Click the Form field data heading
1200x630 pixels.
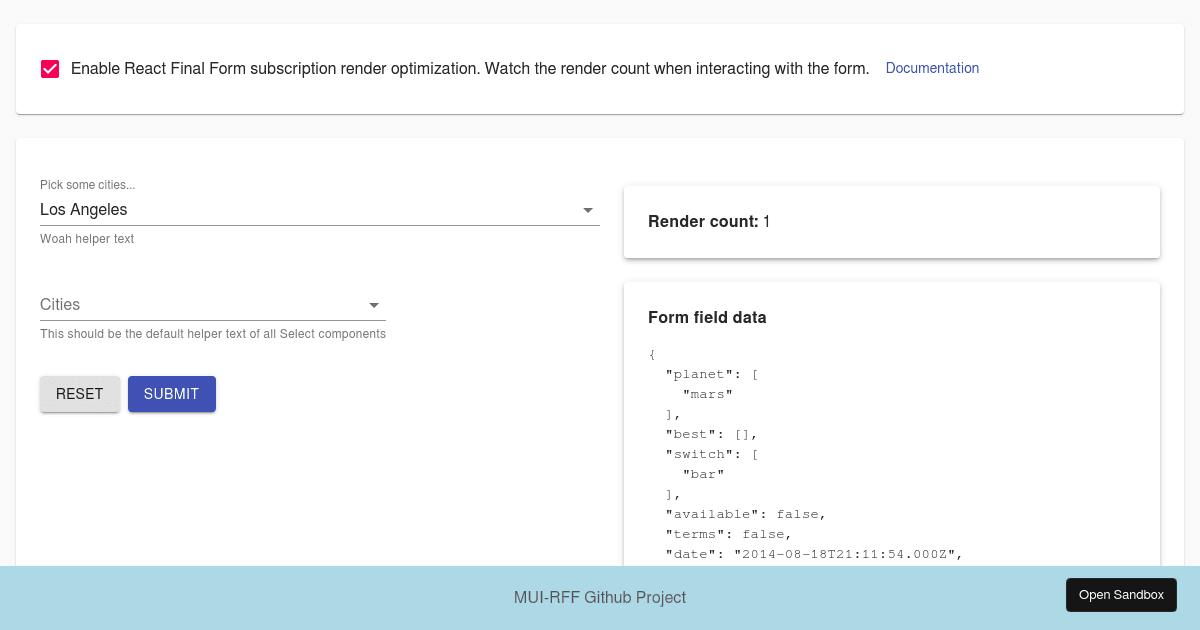point(707,318)
